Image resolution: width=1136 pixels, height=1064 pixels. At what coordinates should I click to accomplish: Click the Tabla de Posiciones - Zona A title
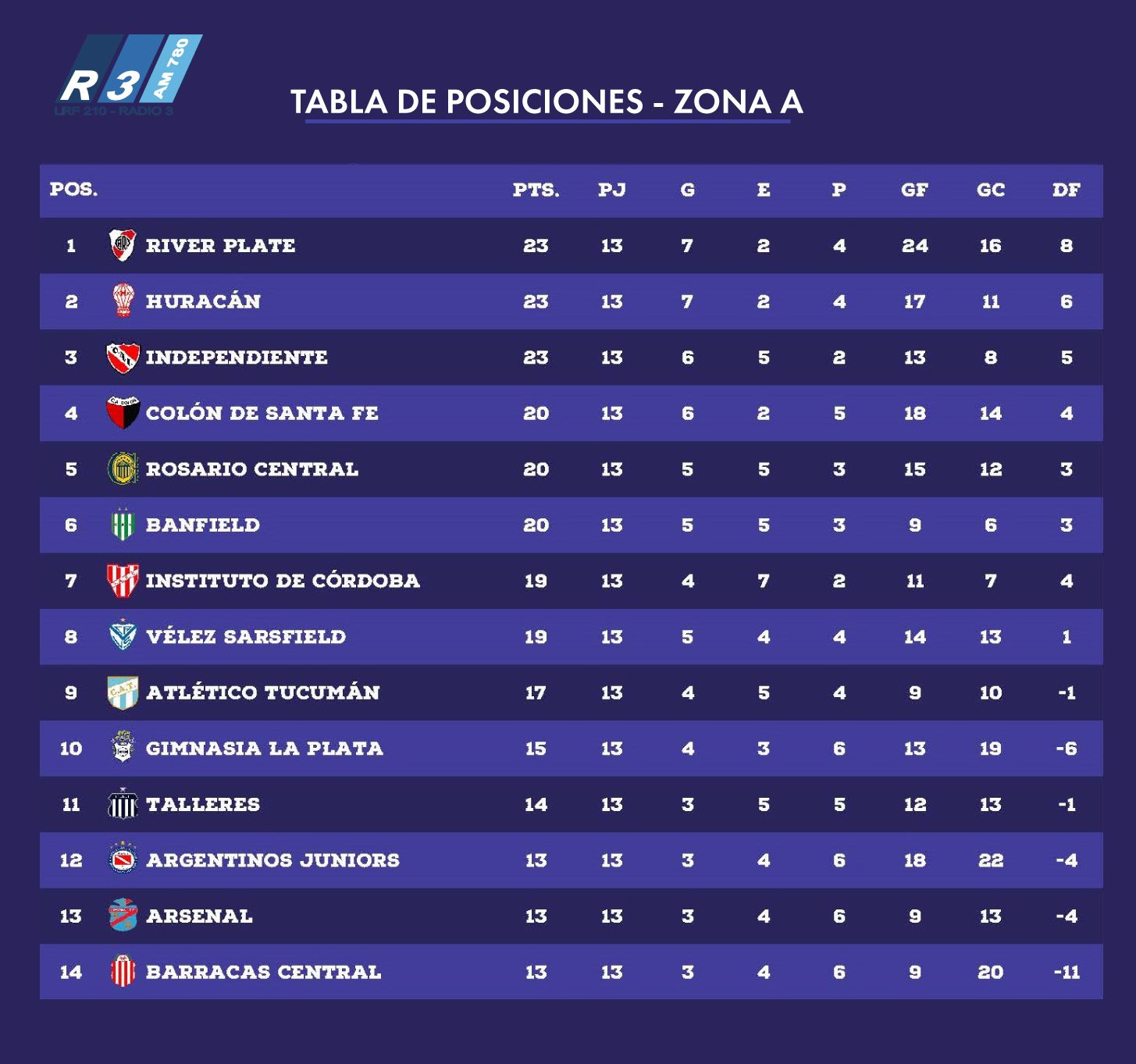coord(547,102)
